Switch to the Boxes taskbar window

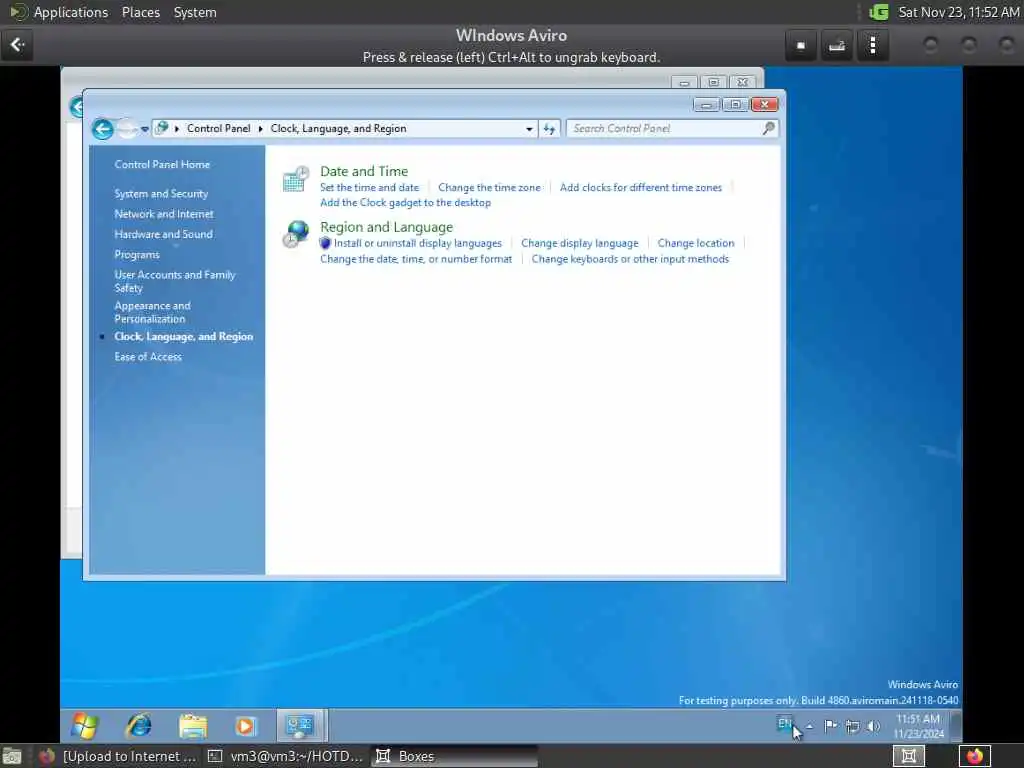455,756
